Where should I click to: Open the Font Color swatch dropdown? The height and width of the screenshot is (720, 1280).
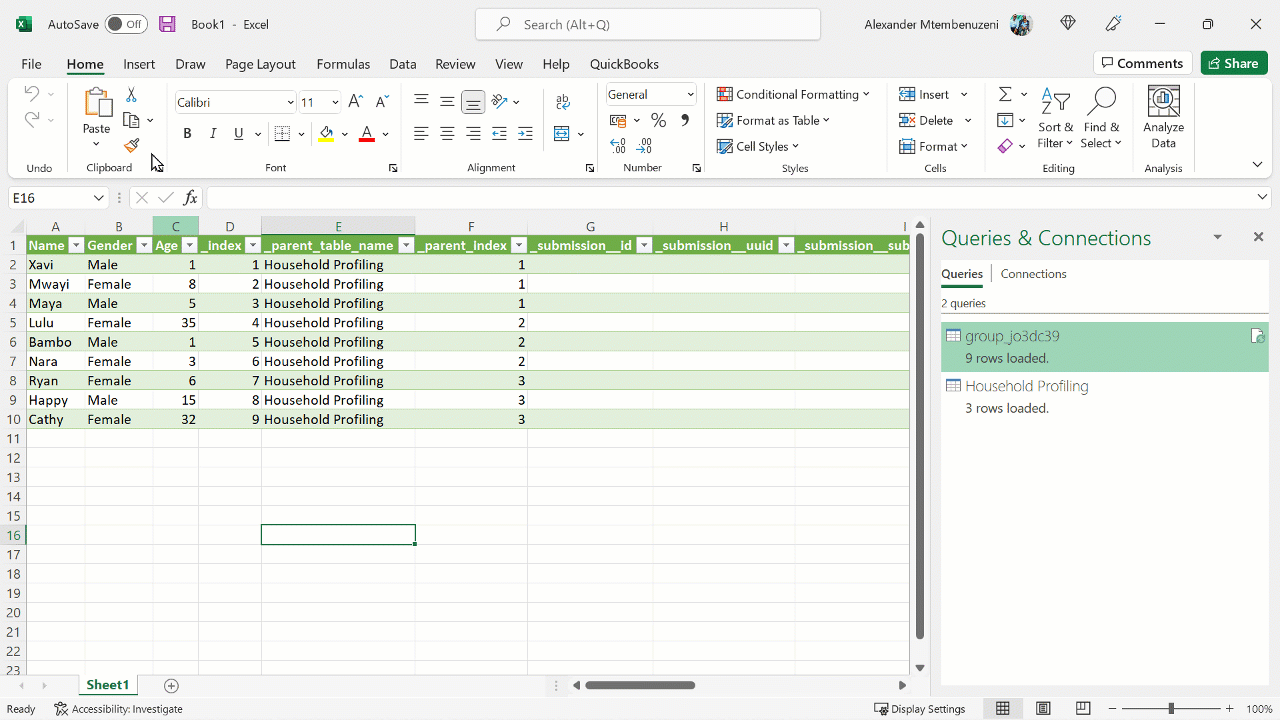pyautogui.click(x=383, y=133)
